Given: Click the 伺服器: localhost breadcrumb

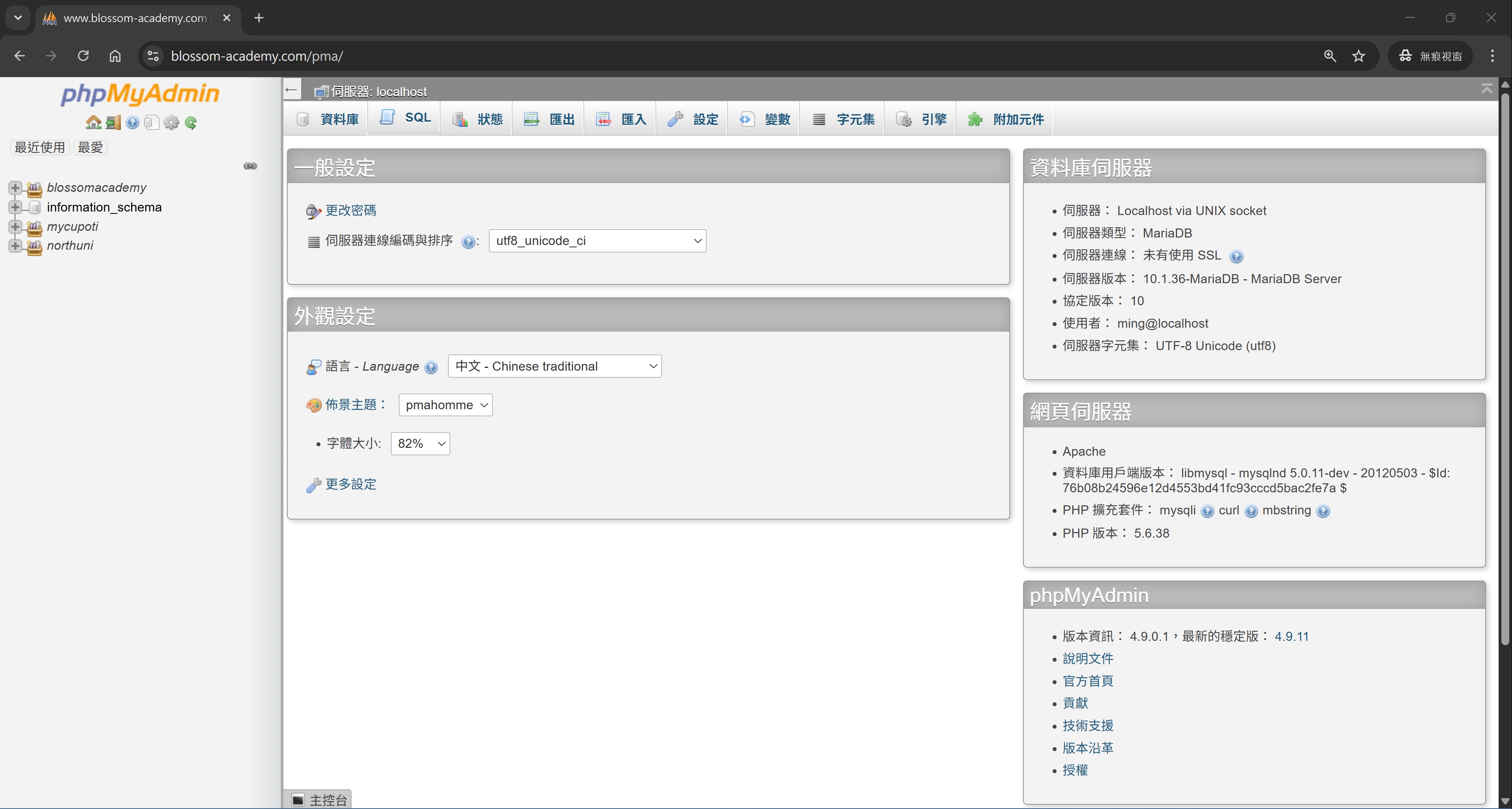Looking at the screenshot, I should tap(379, 92).
